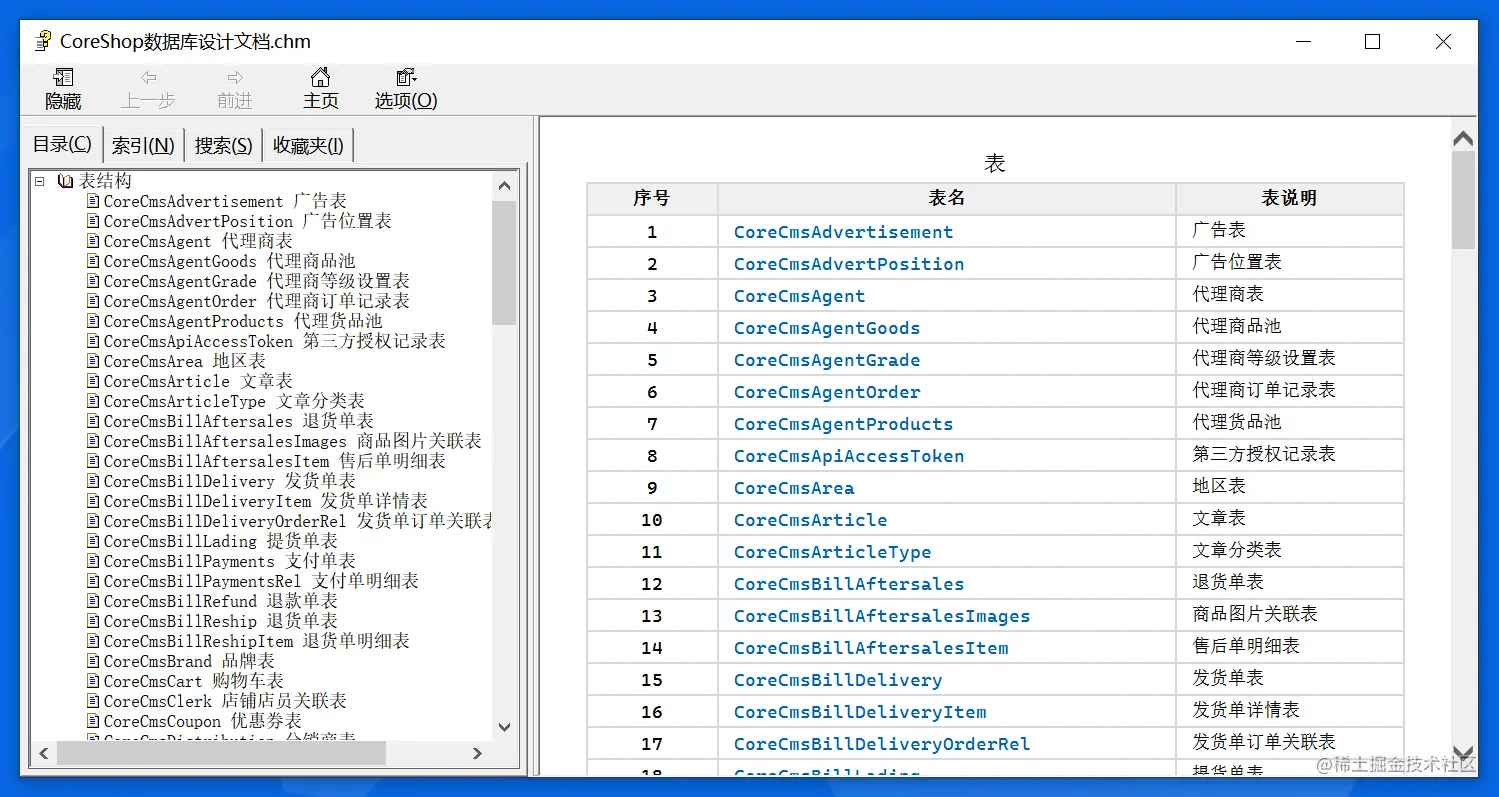
Task: Click page icon next to CoreCmsArticle 文章表
Action: pos(93,381)
